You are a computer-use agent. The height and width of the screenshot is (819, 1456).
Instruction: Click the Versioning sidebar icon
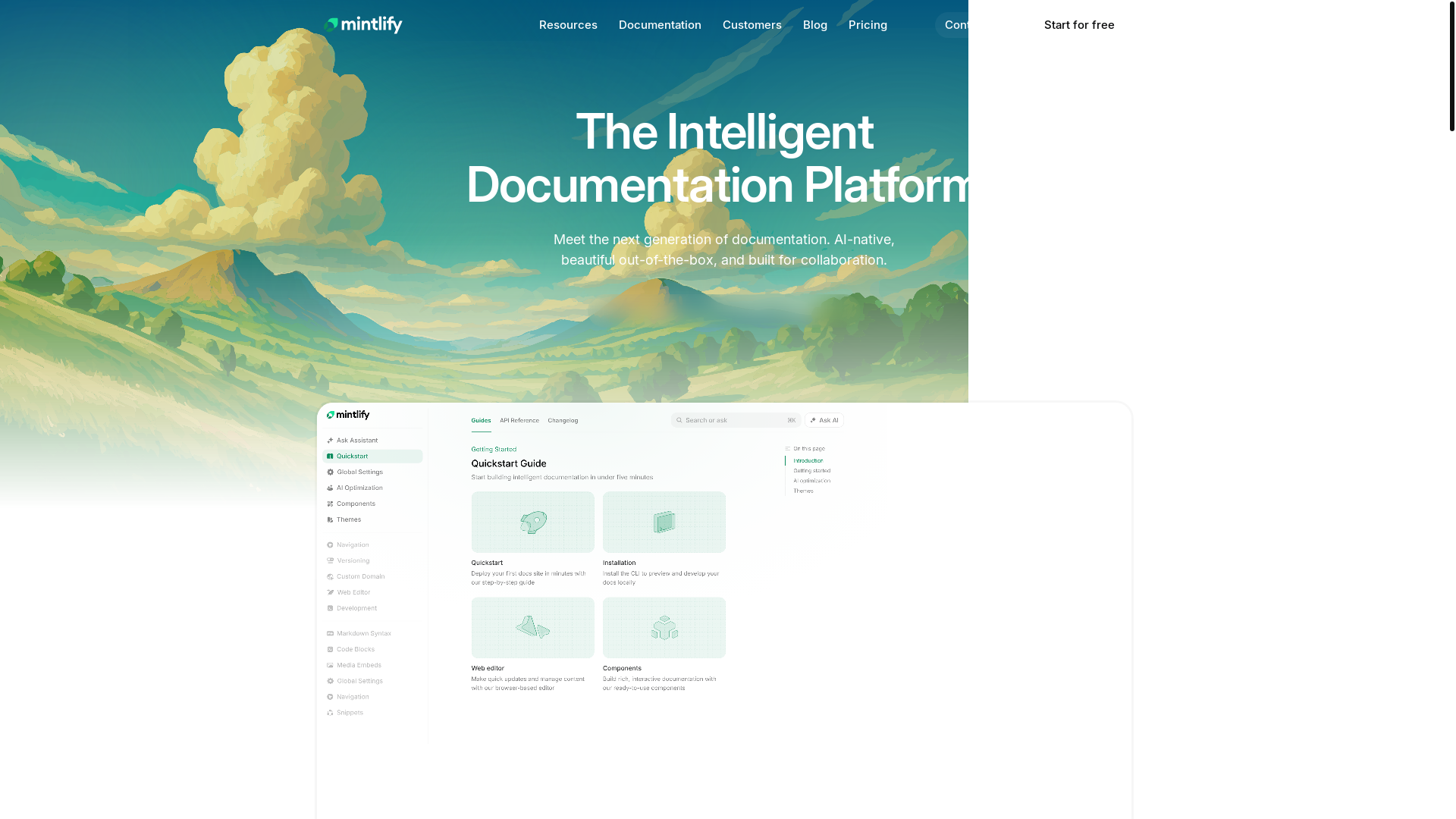(x=330, y=561)
